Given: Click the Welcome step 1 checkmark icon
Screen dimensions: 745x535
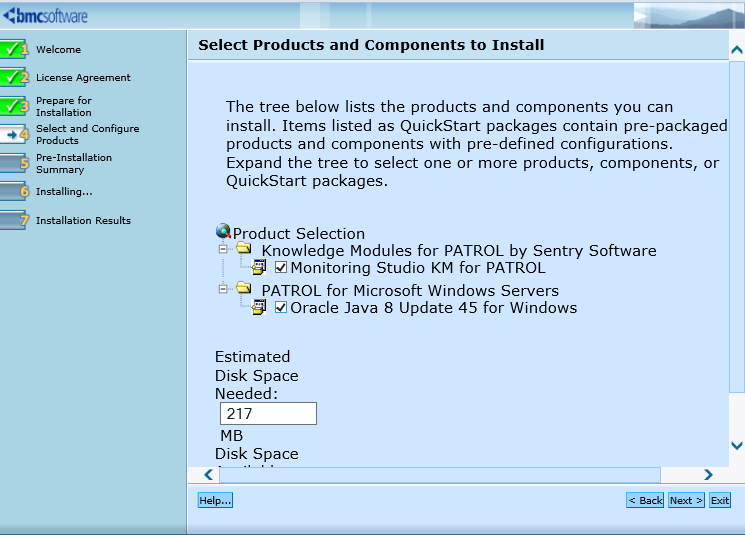Looking at the screenshot, I should 14,49.
